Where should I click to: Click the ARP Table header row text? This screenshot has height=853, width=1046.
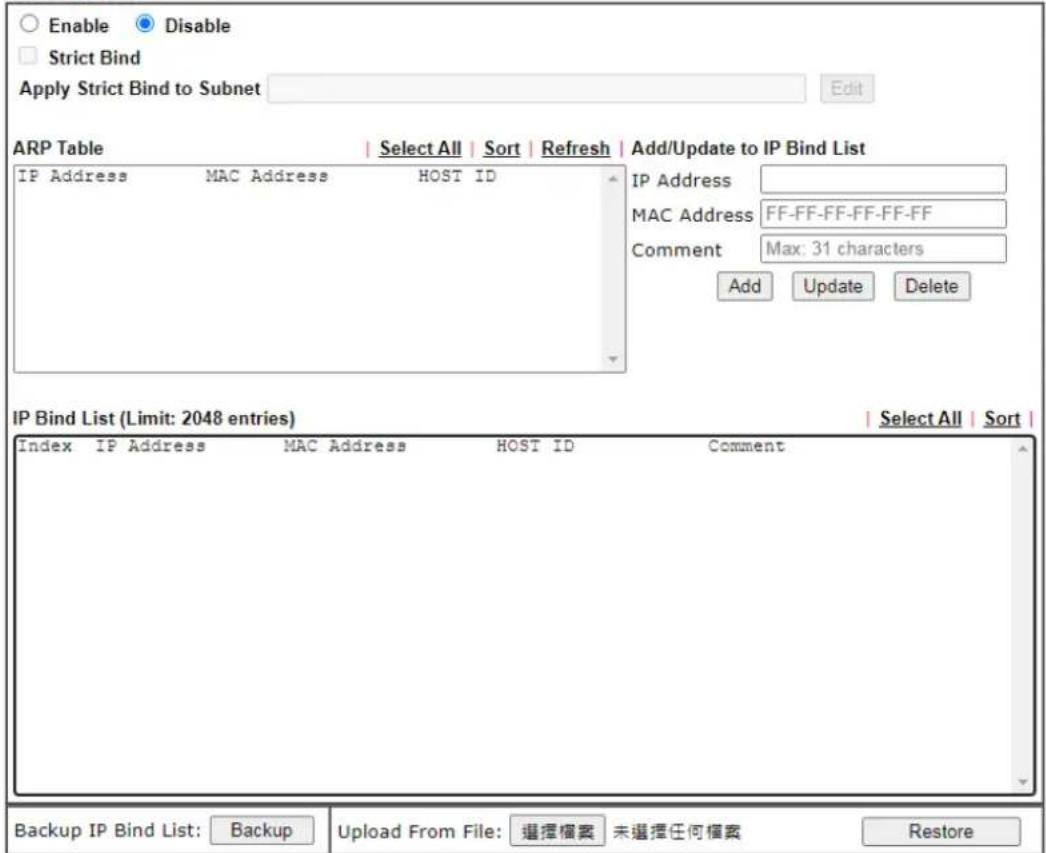(257, 177)
